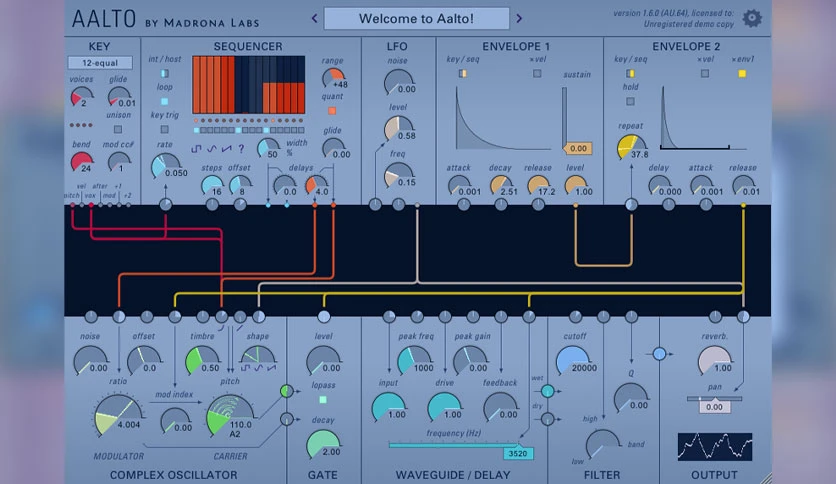Open the settings gear icon
This screenshot has height=484, width=836.
tap(752, 18)
